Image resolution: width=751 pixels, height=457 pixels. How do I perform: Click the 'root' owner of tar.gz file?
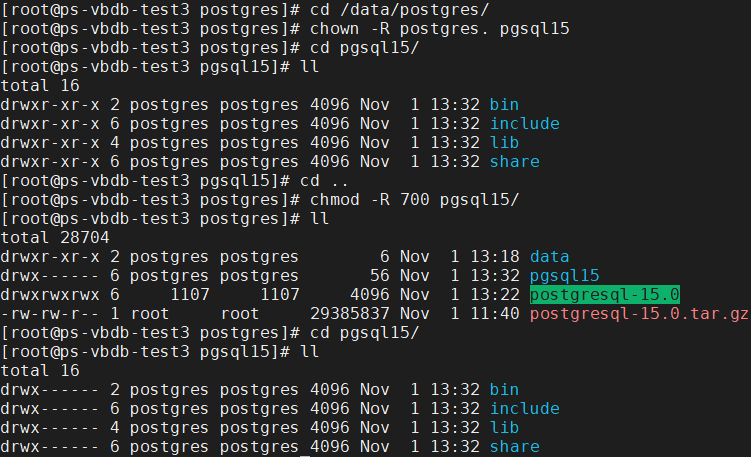[149, 314]
